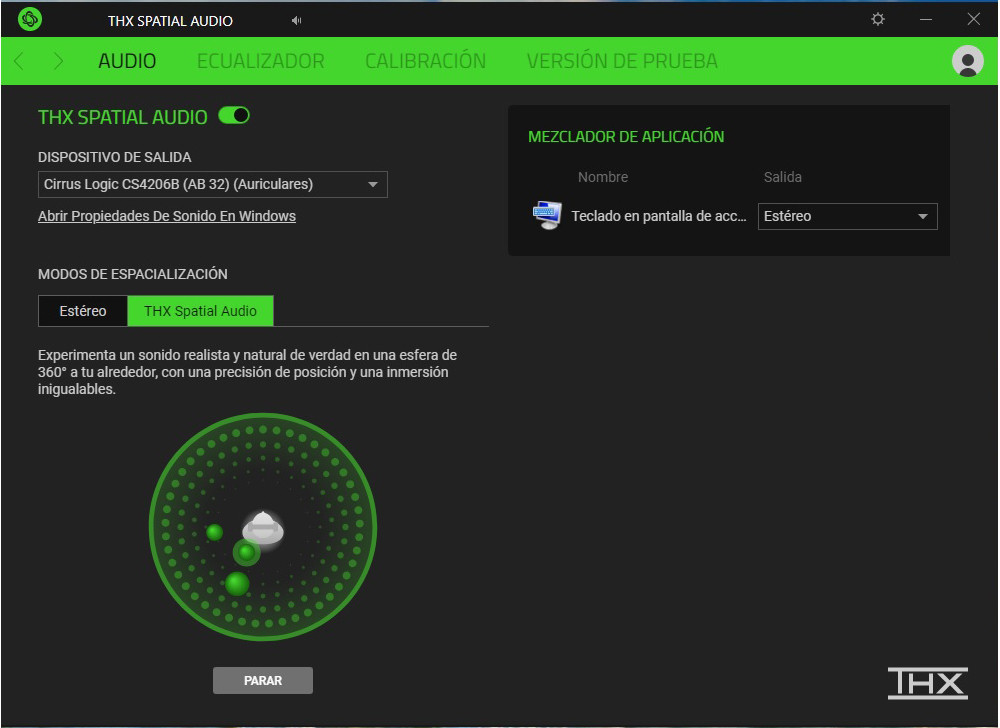
Task: Click the Razer logo in the title bar
Action: 28,19
